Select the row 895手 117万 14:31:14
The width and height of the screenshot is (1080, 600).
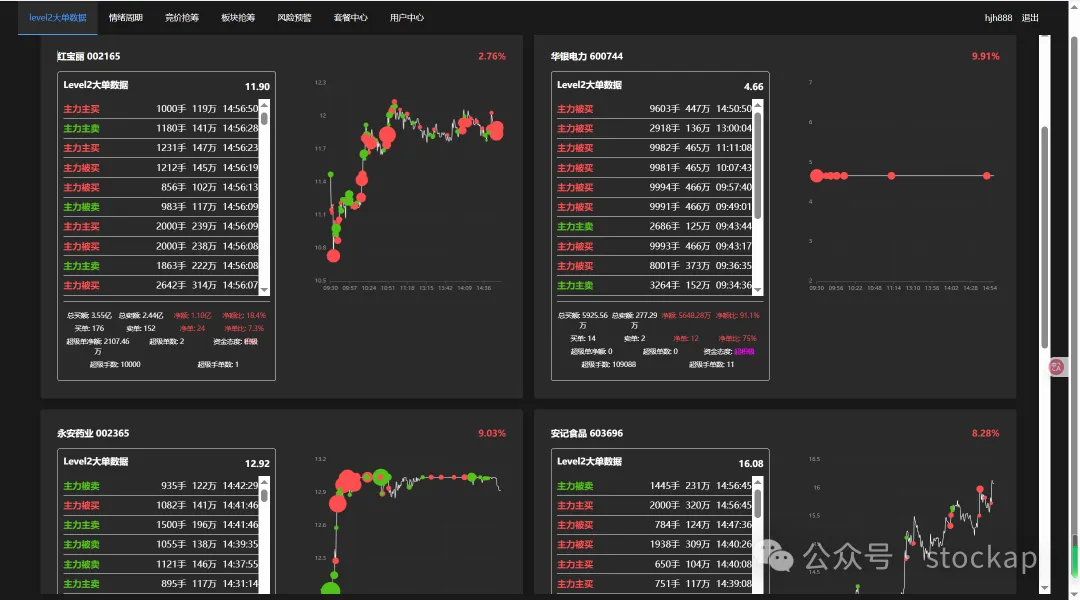[161, 584]
